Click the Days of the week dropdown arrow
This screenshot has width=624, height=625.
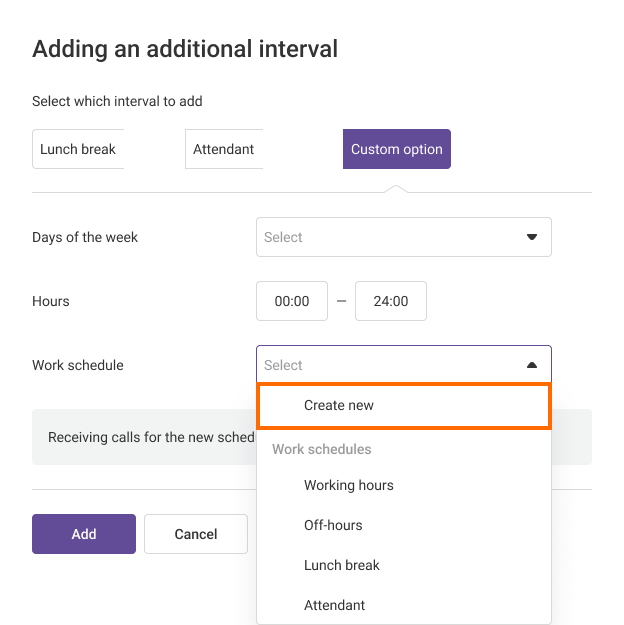[x=532, y=237]
